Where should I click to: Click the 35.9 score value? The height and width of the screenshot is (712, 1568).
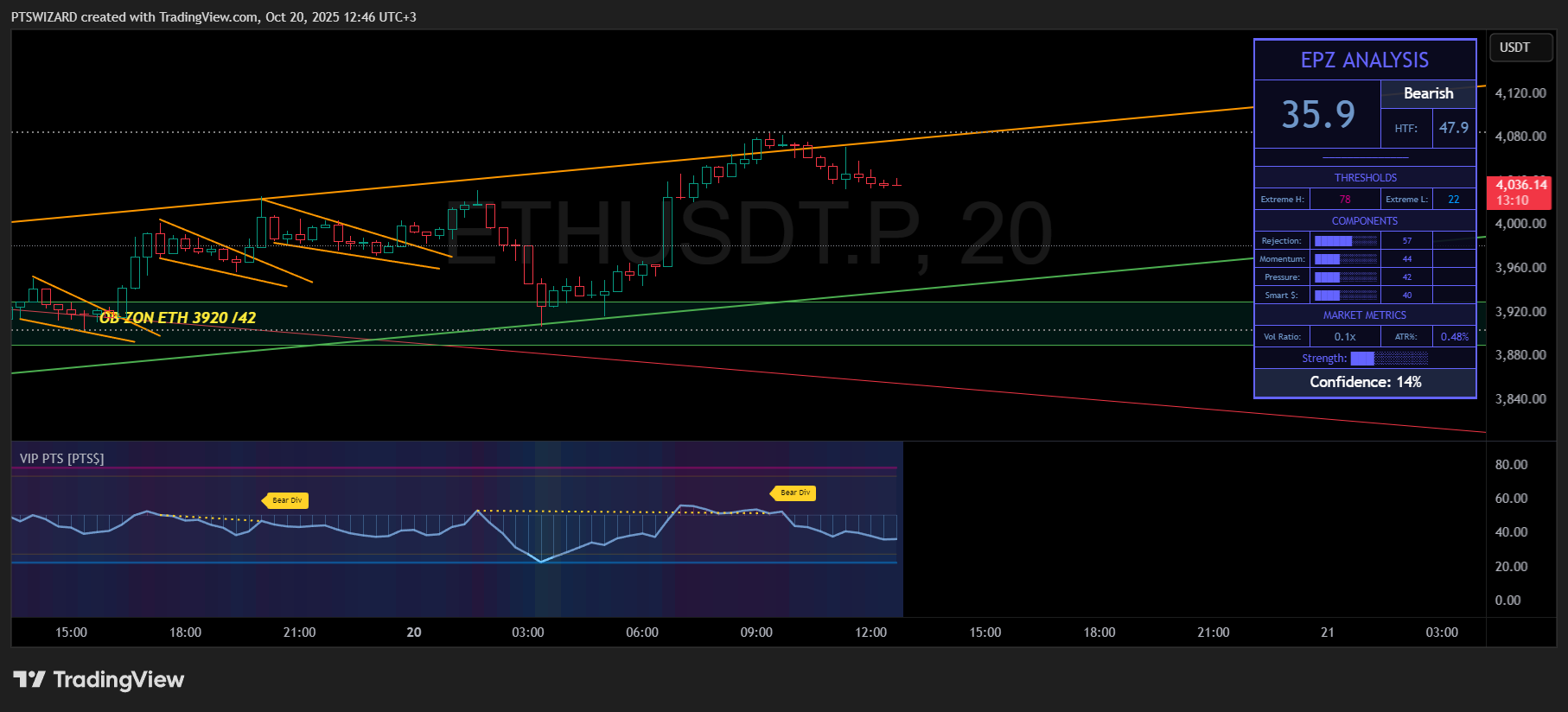click(x=1318, y=114)
